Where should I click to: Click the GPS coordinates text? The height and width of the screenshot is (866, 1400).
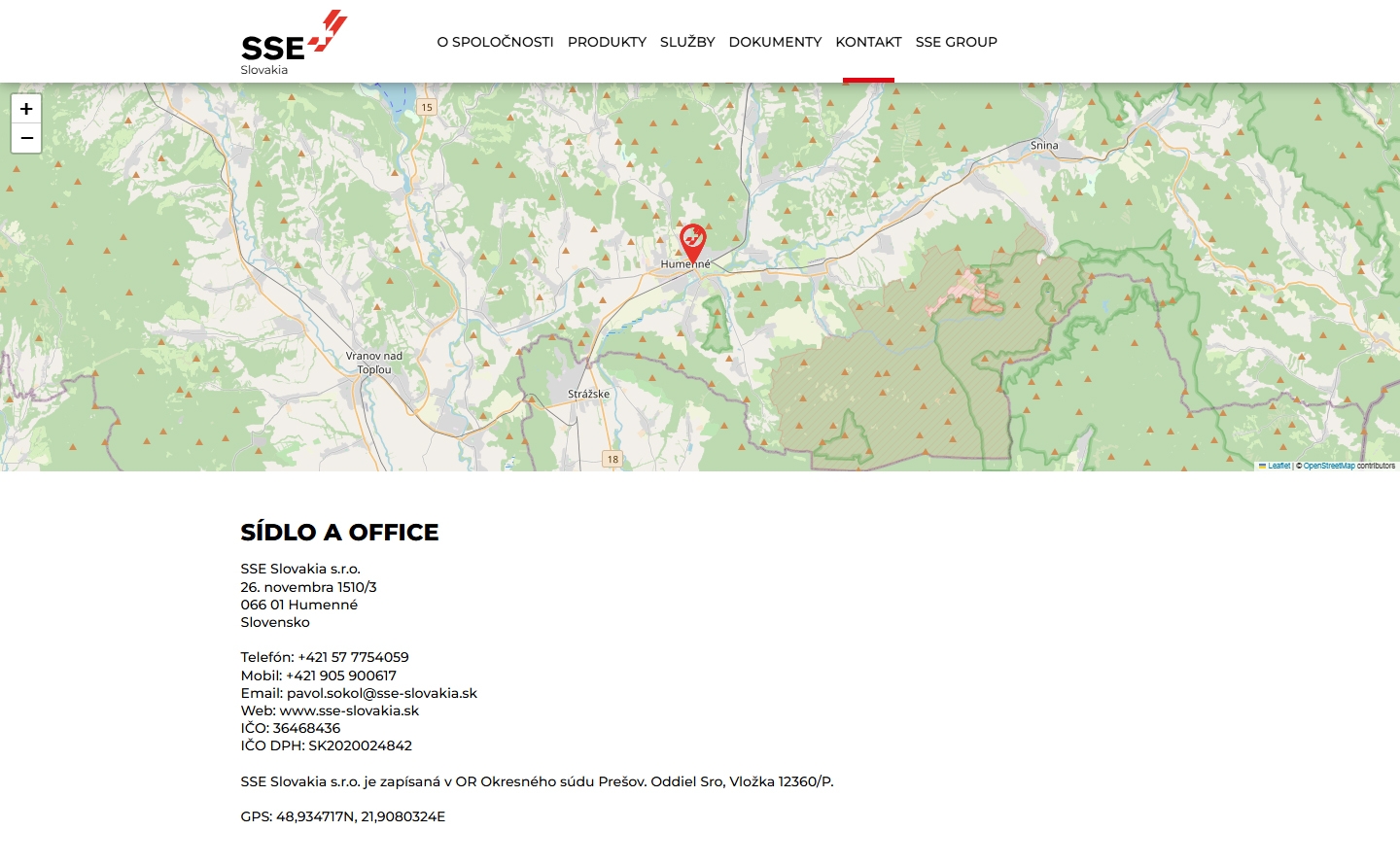point(343,816)
